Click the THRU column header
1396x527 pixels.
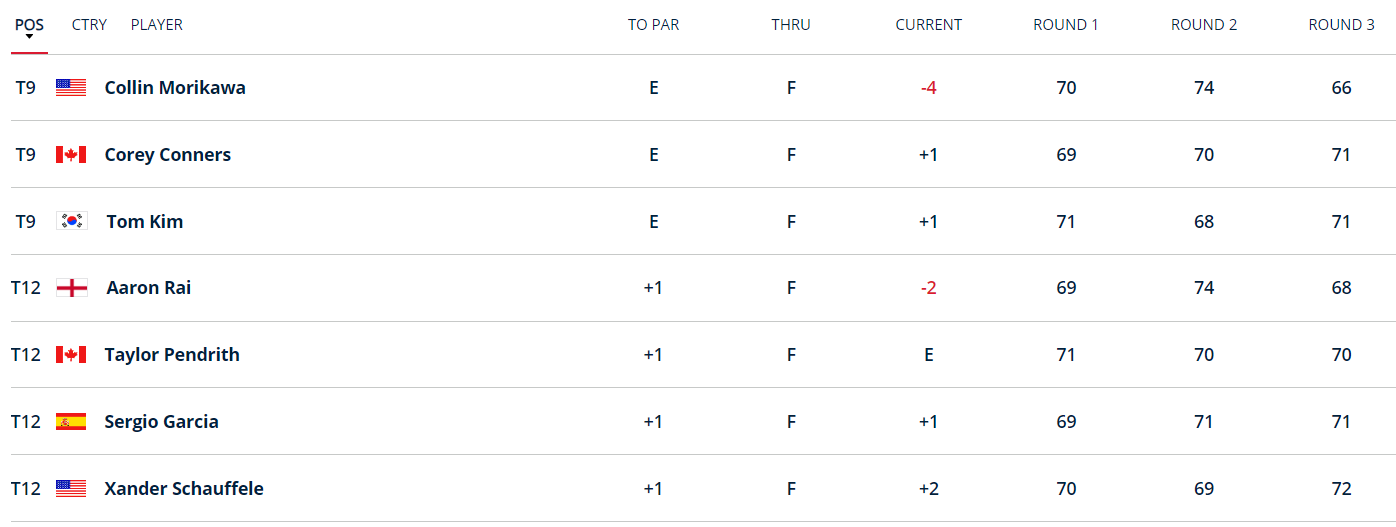790,24
